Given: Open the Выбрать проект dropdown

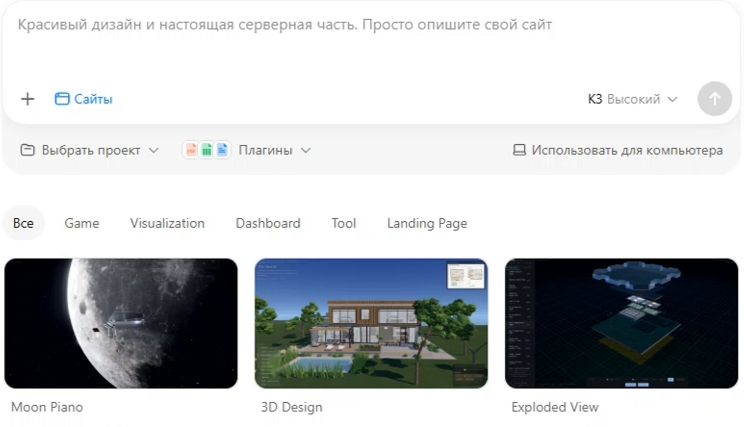Looking at the screenshot, I should (x=89, y=150).
